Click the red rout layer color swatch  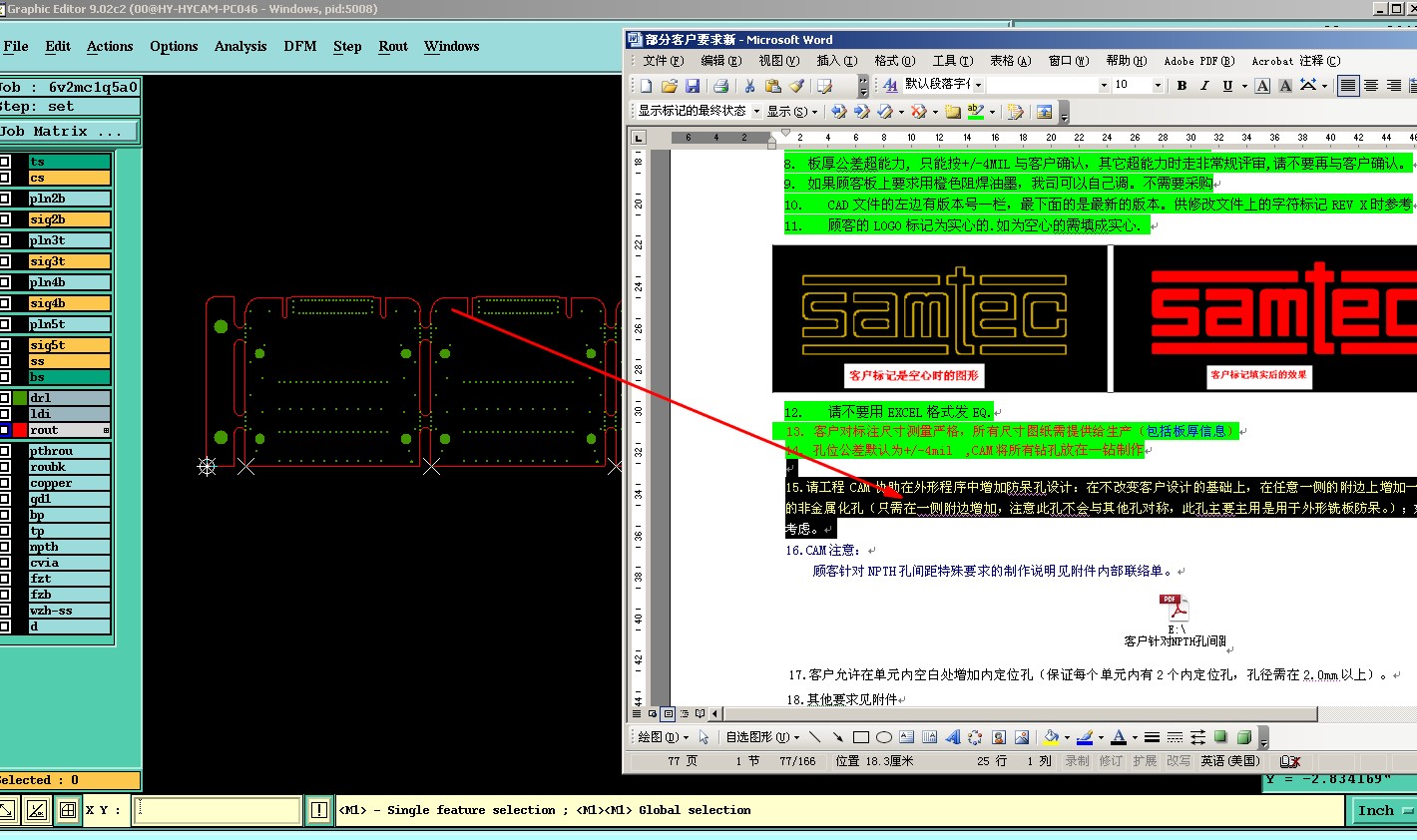[x=19, y=430]
